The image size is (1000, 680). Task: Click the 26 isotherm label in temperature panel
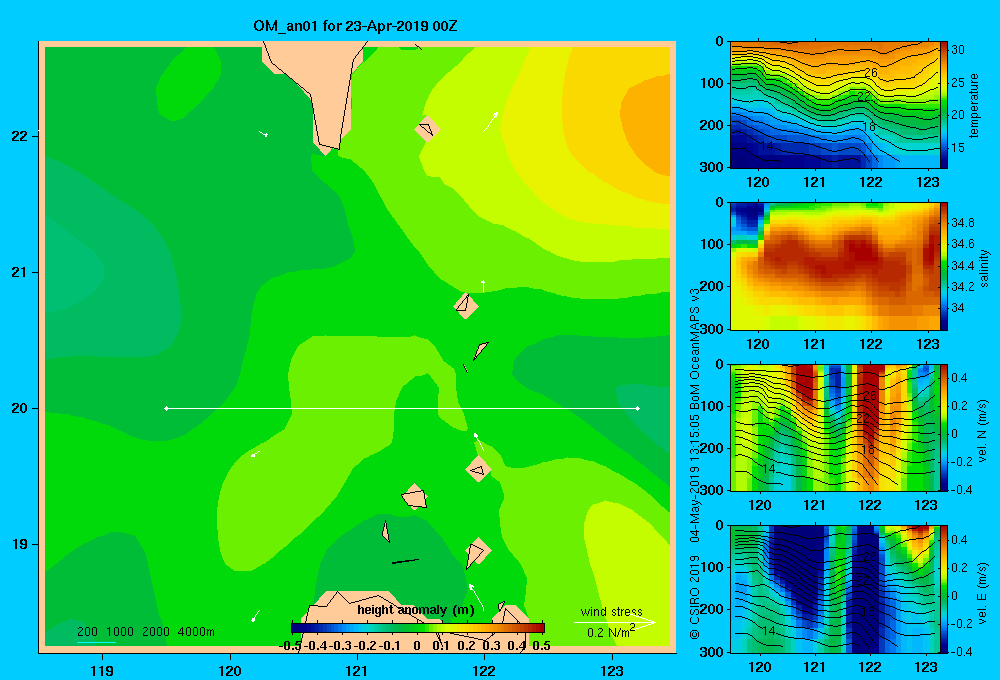coord(871,73)
